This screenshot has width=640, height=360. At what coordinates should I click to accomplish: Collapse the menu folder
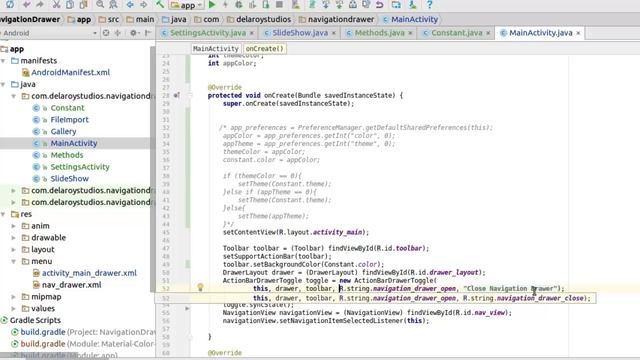click(14, 261)
